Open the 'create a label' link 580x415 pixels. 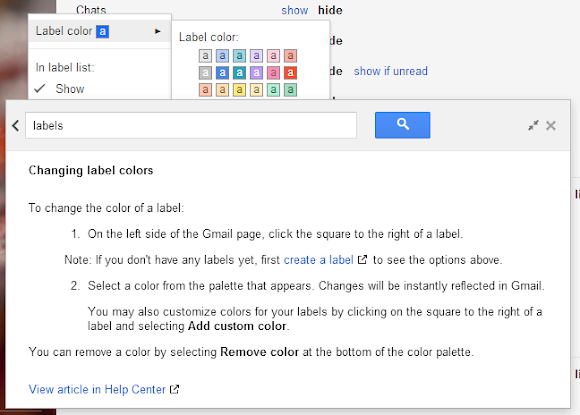click(x=318, y=260)
